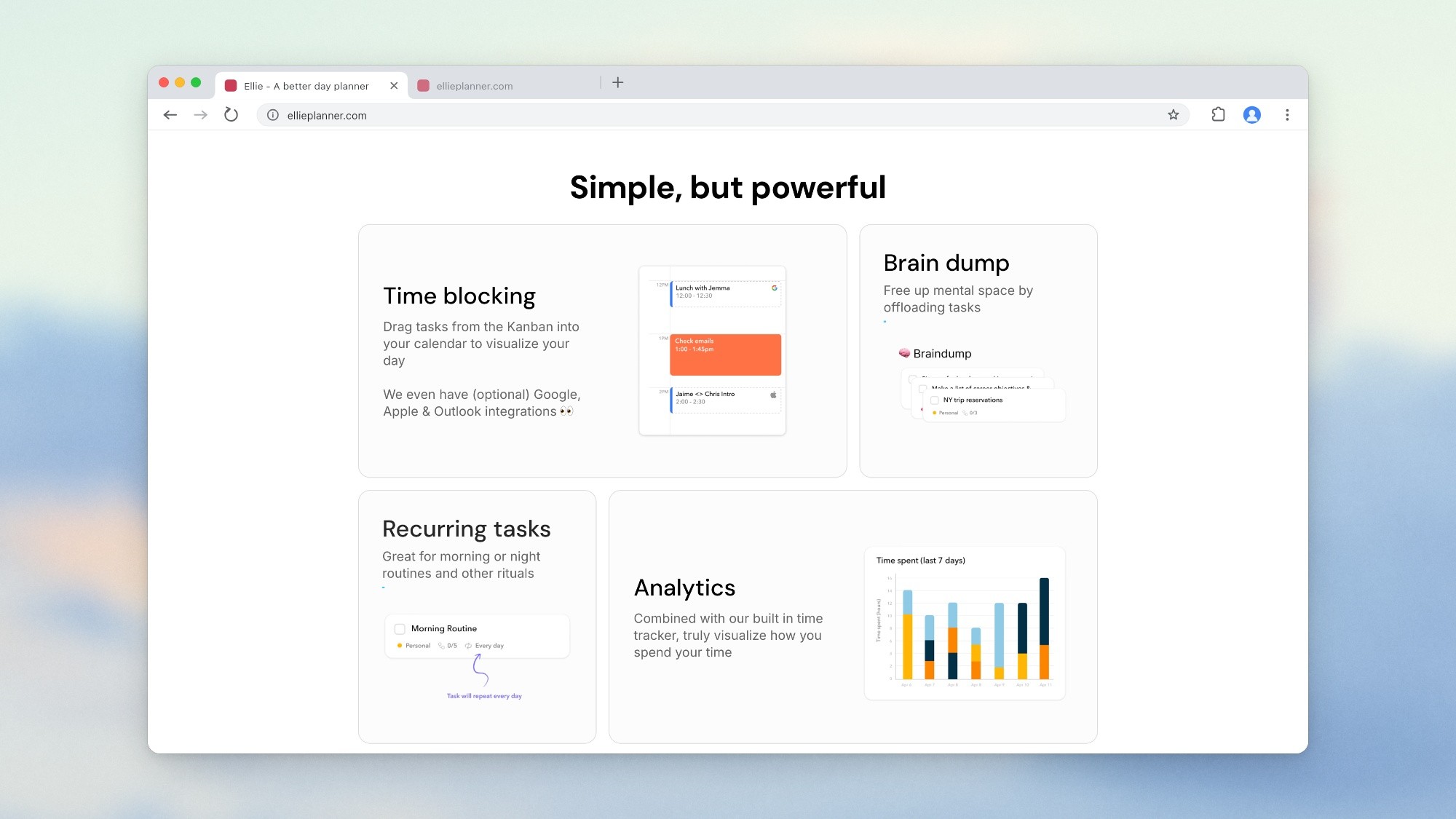
Task: Click the repeat icon beside Every day
Action: pos(468,646)
